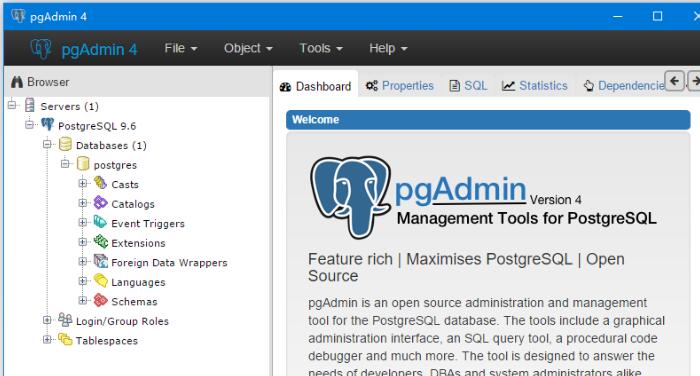The height and width of the screenshot is (376, 700).
Task: Select the Casts label
Action: 125,184
